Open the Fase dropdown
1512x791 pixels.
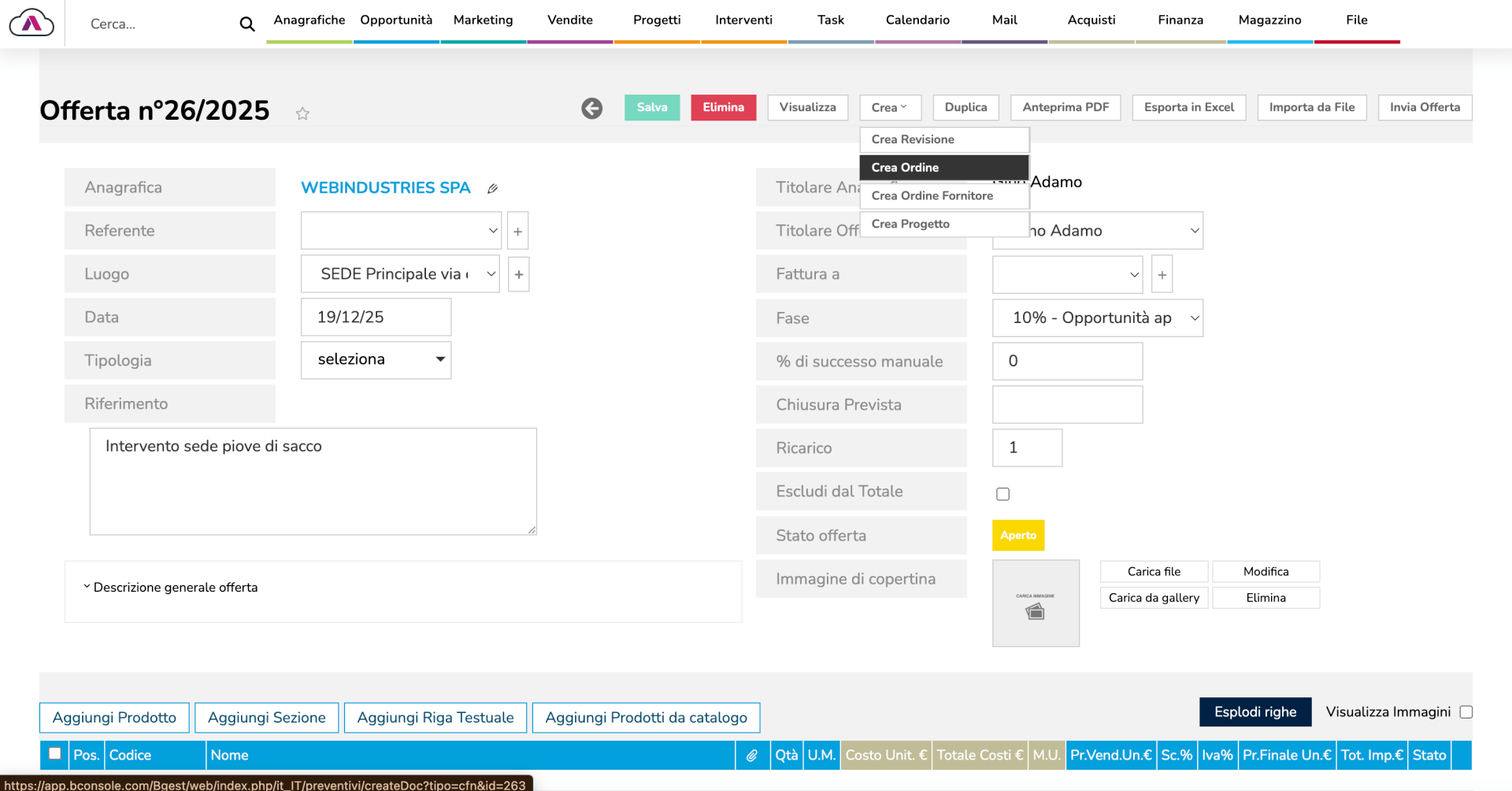(1097, 318)
